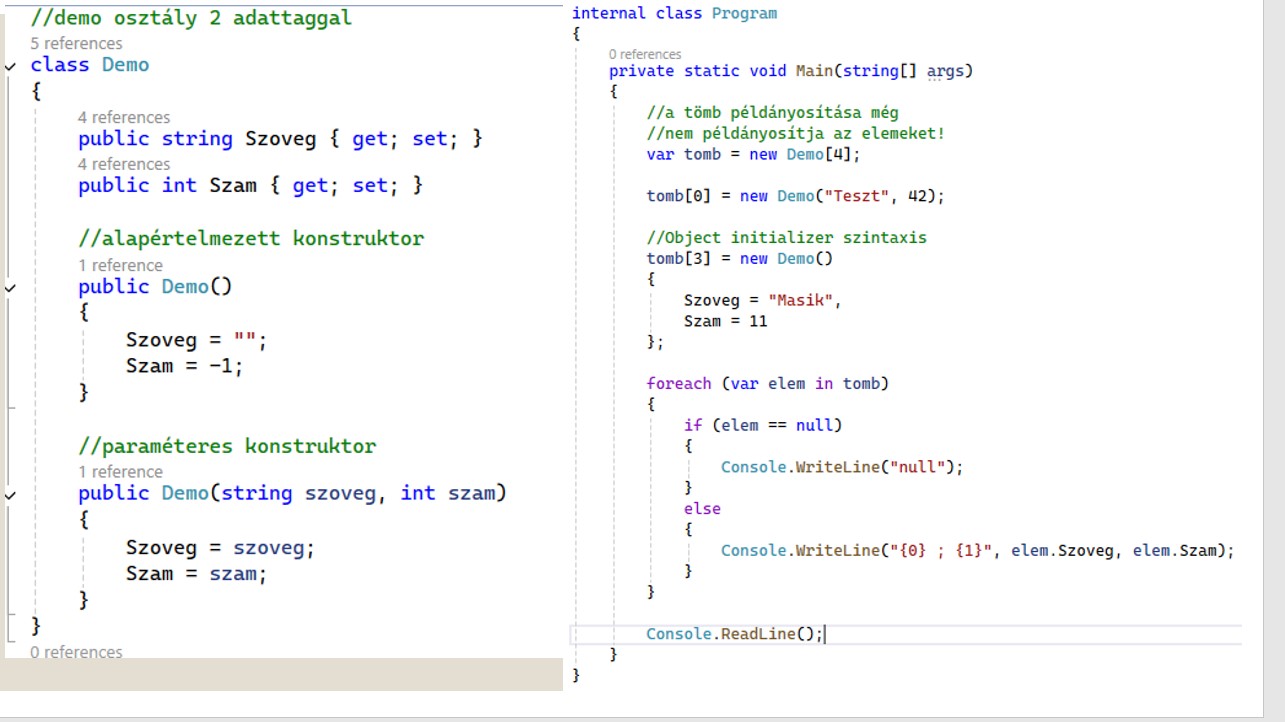Click '0 references' above the Main method
The height and width of the screenshot is (722, 1285).
click(644, 54)
